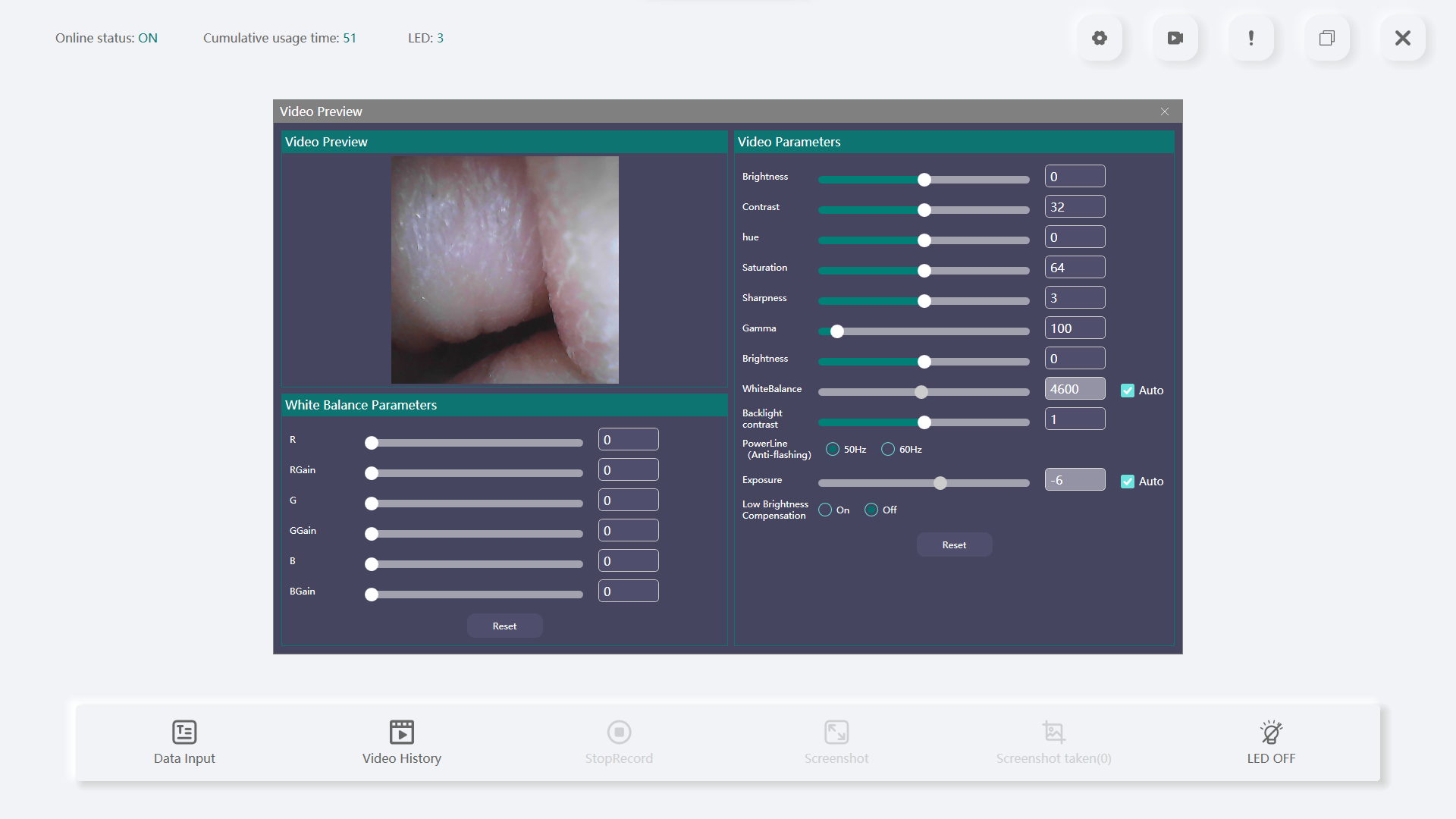
Task: Open the Video History panel
Action: tap(401, 742)
